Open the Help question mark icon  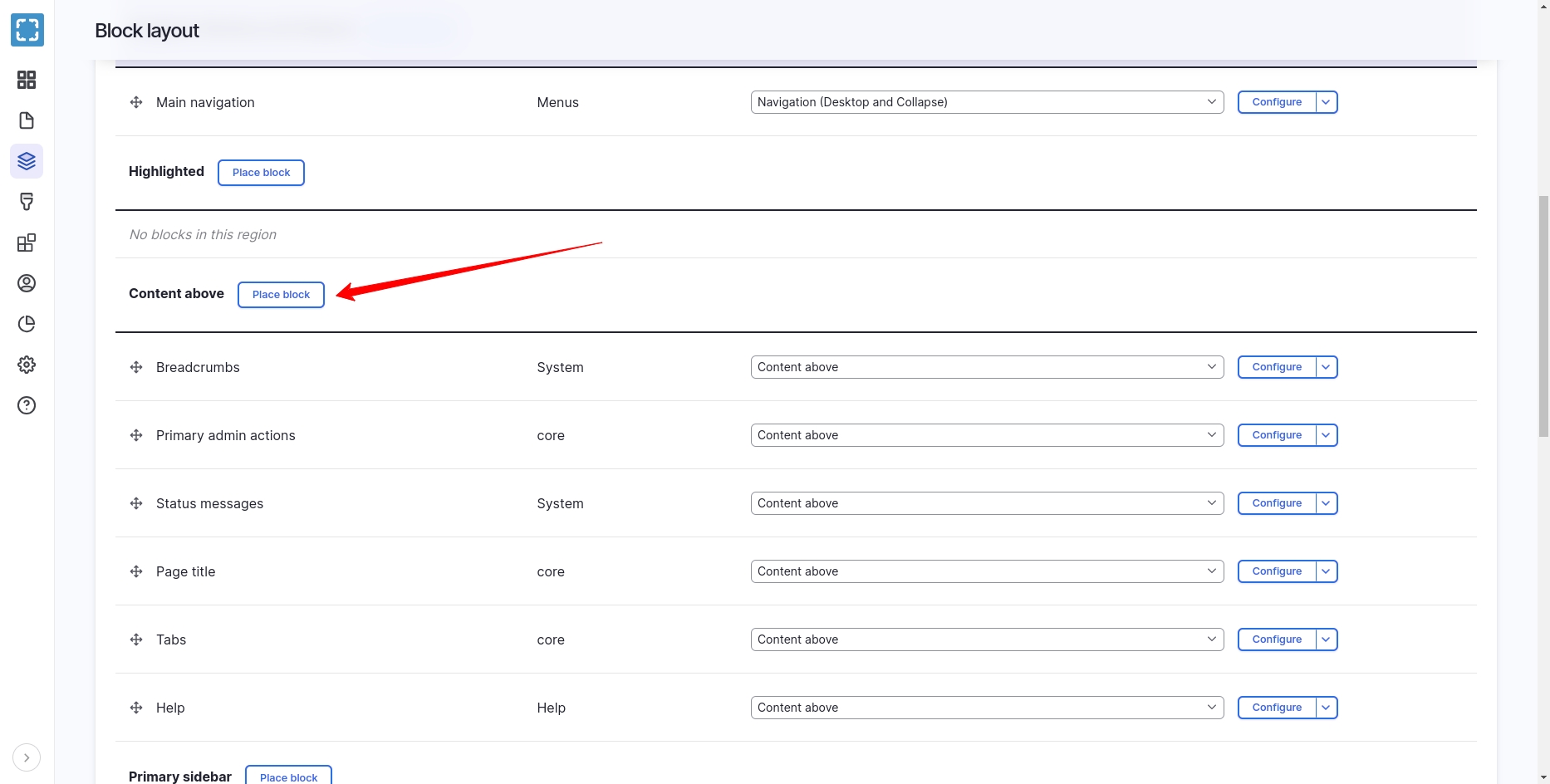27,405
